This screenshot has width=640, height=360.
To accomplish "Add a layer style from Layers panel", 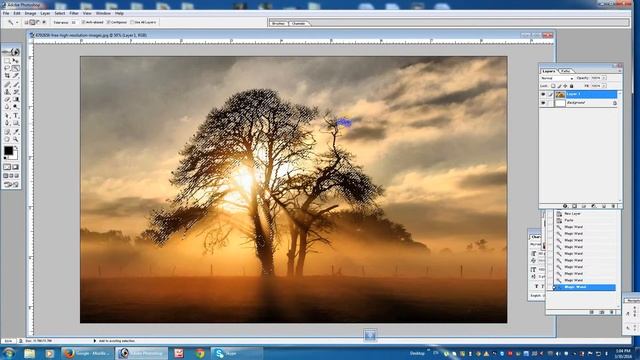I will click(566, 206).
